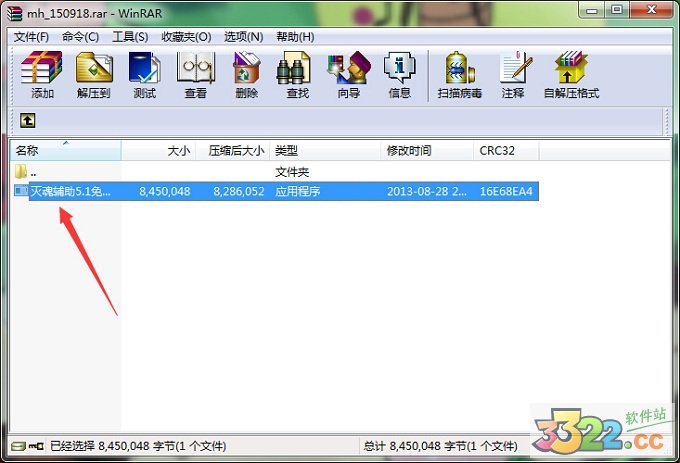Click the key icon in status bar

pyautogui.click(x=36, y=446)
